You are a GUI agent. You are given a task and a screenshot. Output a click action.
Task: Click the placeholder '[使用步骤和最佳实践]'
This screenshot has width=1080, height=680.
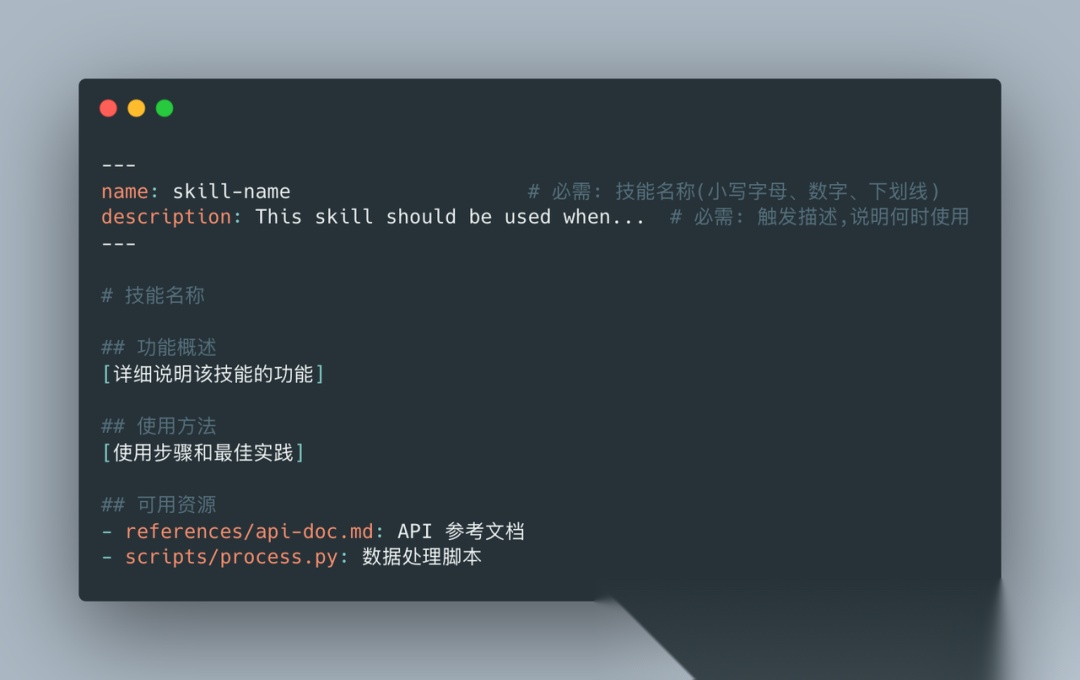click(x=202, y=453)
